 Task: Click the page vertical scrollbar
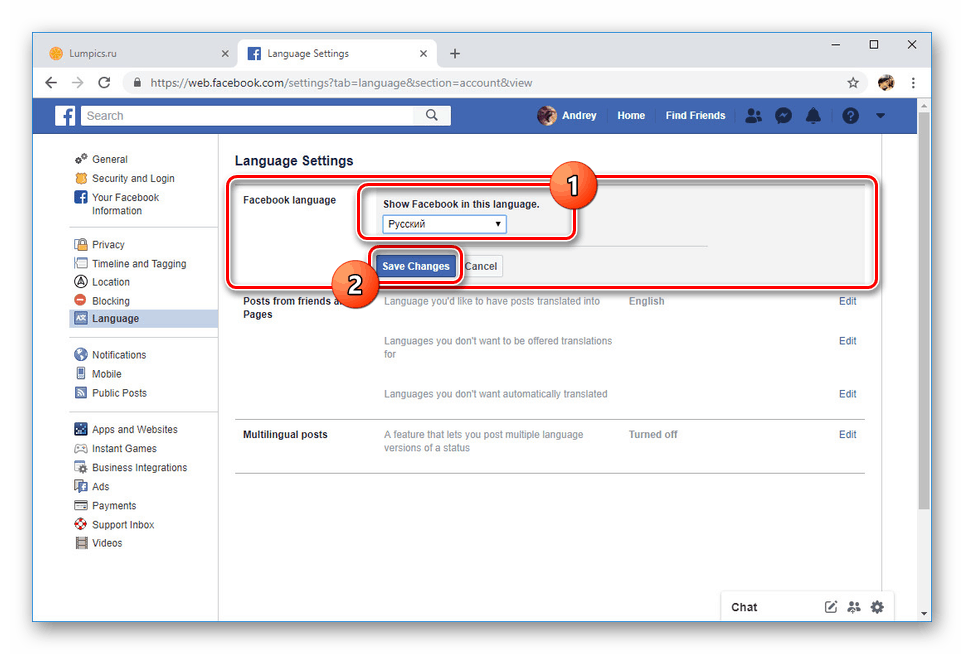924,310
